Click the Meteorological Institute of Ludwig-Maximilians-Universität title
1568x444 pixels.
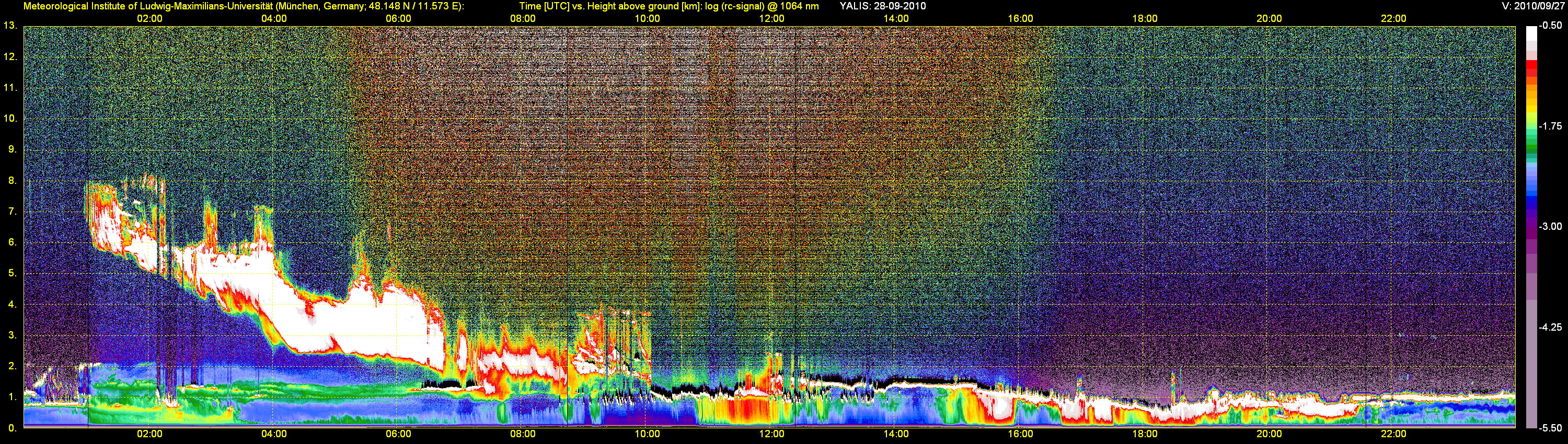click(x=244, y=6)
